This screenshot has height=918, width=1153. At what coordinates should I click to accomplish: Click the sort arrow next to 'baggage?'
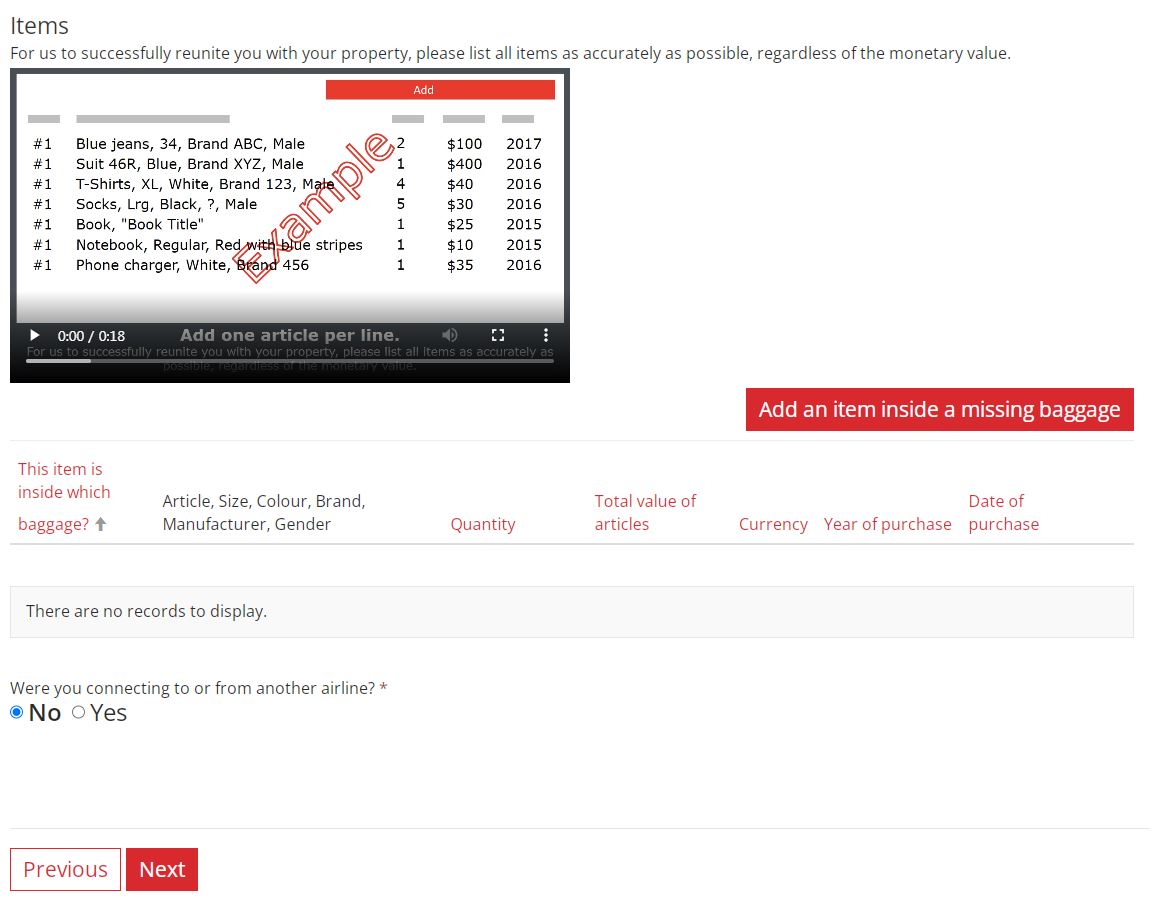coord(101,524)
